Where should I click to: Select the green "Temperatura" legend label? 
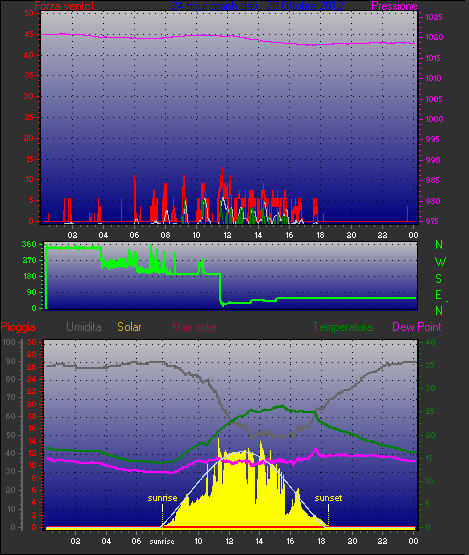(342, 327)
